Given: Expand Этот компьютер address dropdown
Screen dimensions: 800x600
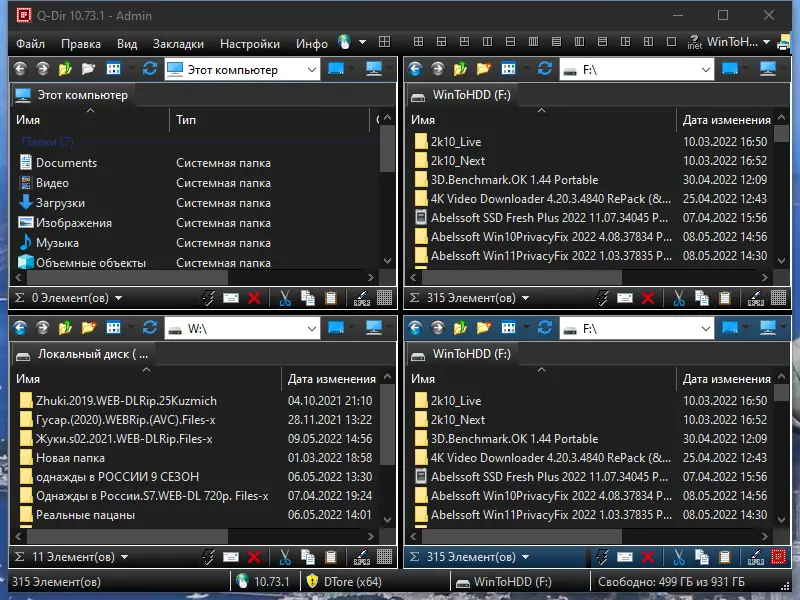Looking at the screenshot, I should click(312, 70).
